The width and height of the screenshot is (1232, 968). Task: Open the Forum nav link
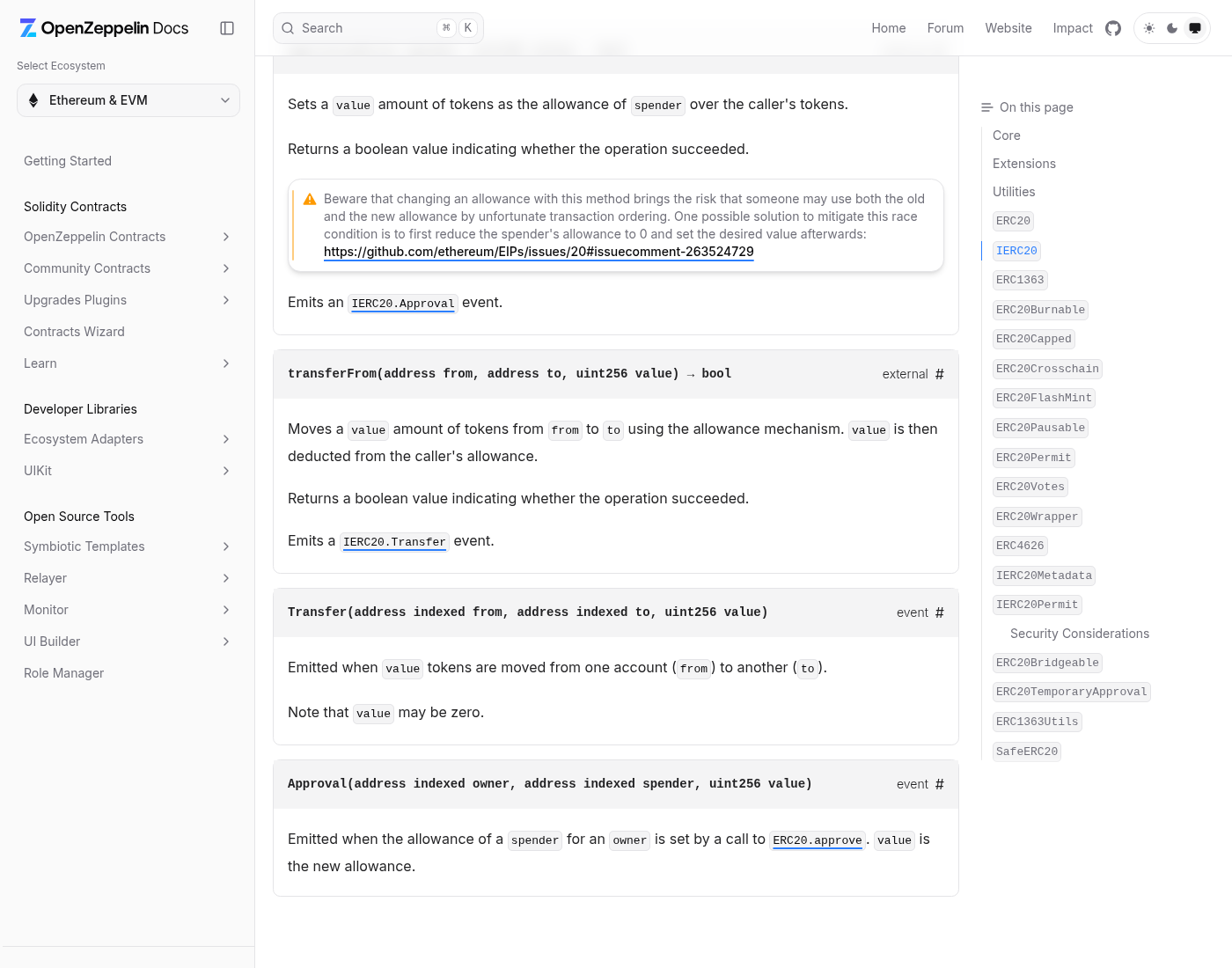point(945,28)
